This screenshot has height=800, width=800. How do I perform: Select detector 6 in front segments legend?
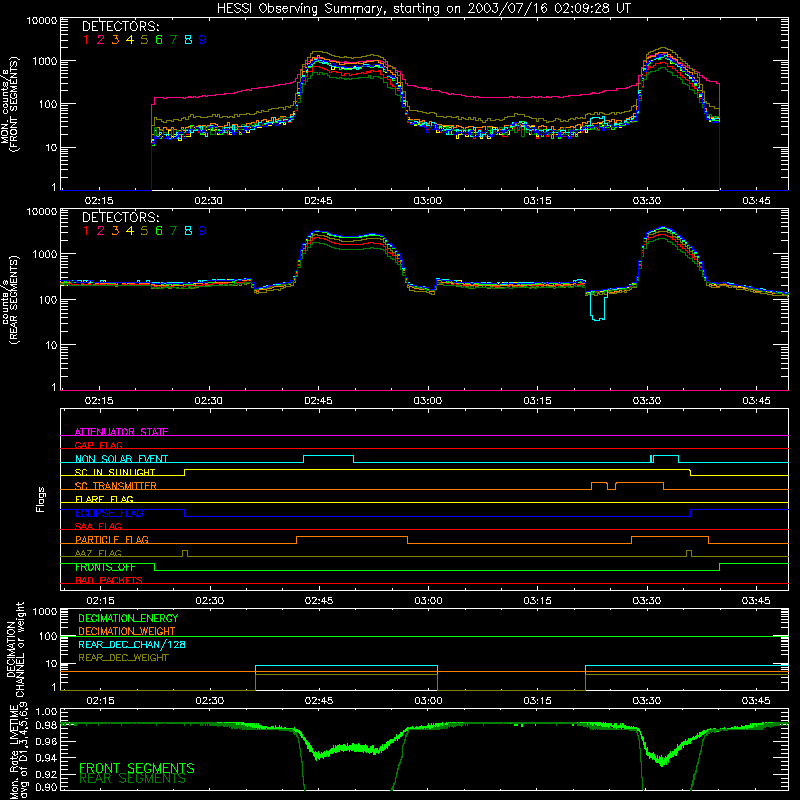[x=159, y=40]
